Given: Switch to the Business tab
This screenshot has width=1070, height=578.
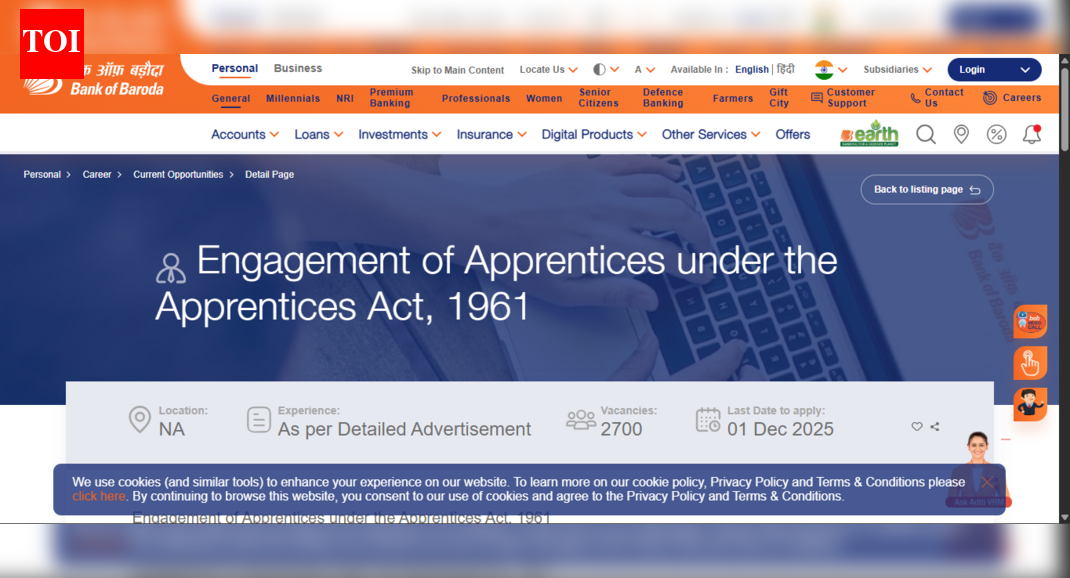Looking at the screenshot, I should [297, 68].
